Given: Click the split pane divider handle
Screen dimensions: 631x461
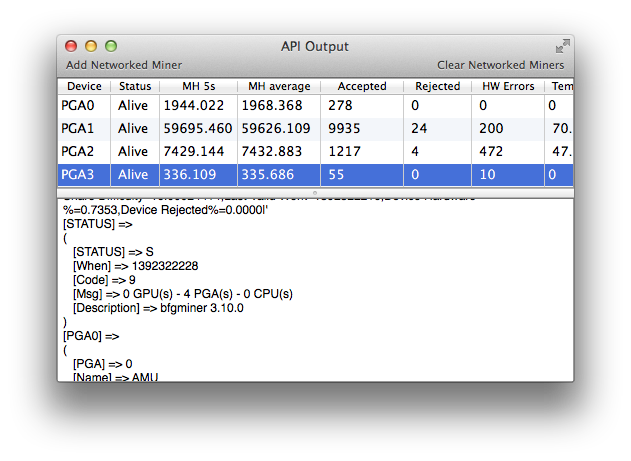Looking at the screenshot, I should 315,192.
